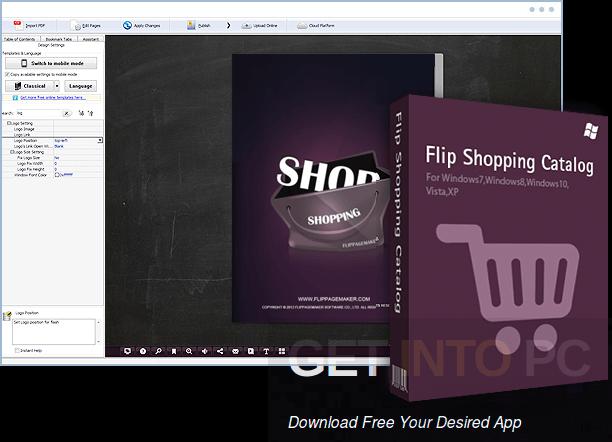This screenshot has width=612, height=442.
Task: Click the Apply Changes refresh icon
Action: pyautogui.click(x=127, y=25)
